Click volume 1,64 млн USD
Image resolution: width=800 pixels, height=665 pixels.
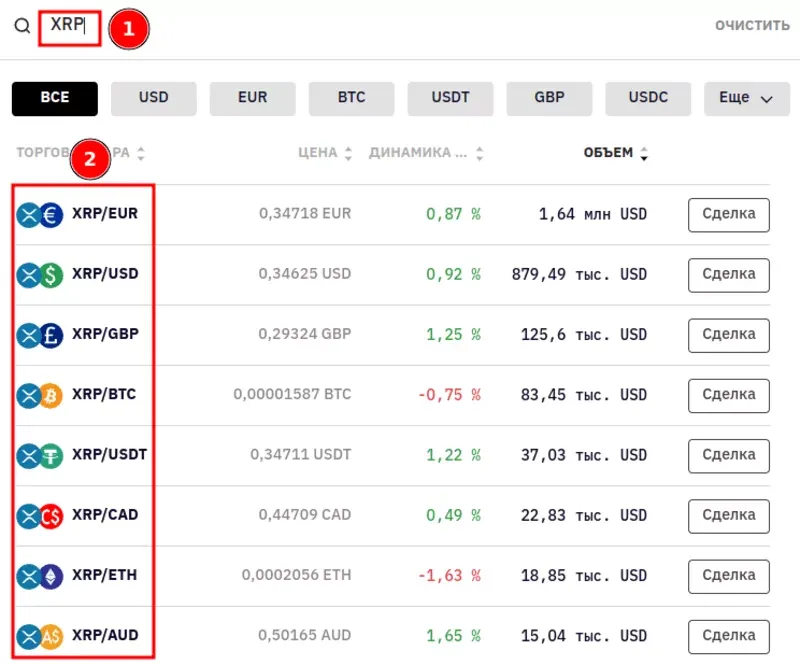[593, 214]
